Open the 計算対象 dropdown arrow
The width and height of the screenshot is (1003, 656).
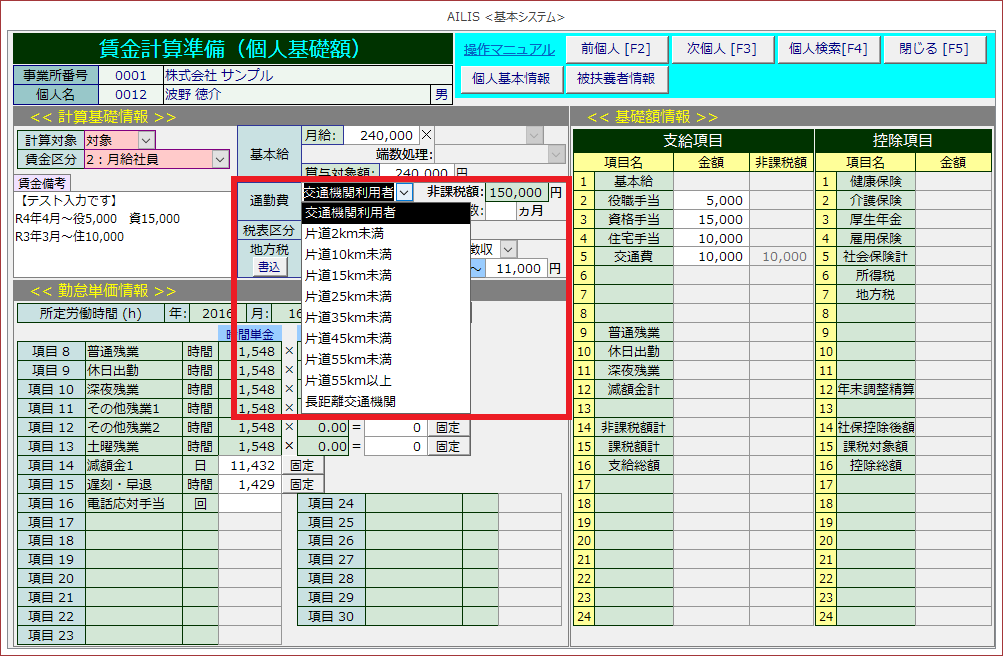click(x=146, y=140)
